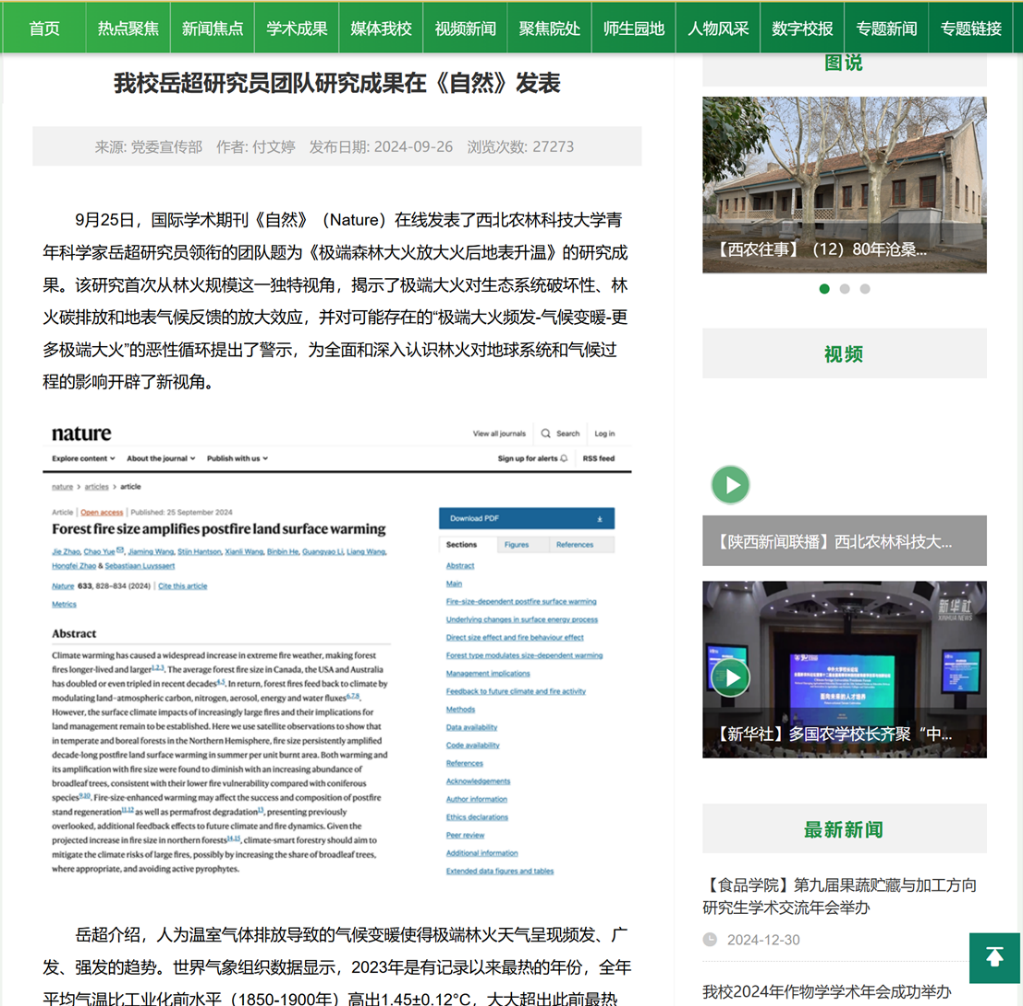The width and height of the screenshot is (1023, 1006).
Task: Click the 视频 section heading
Action: click(843, 354)
